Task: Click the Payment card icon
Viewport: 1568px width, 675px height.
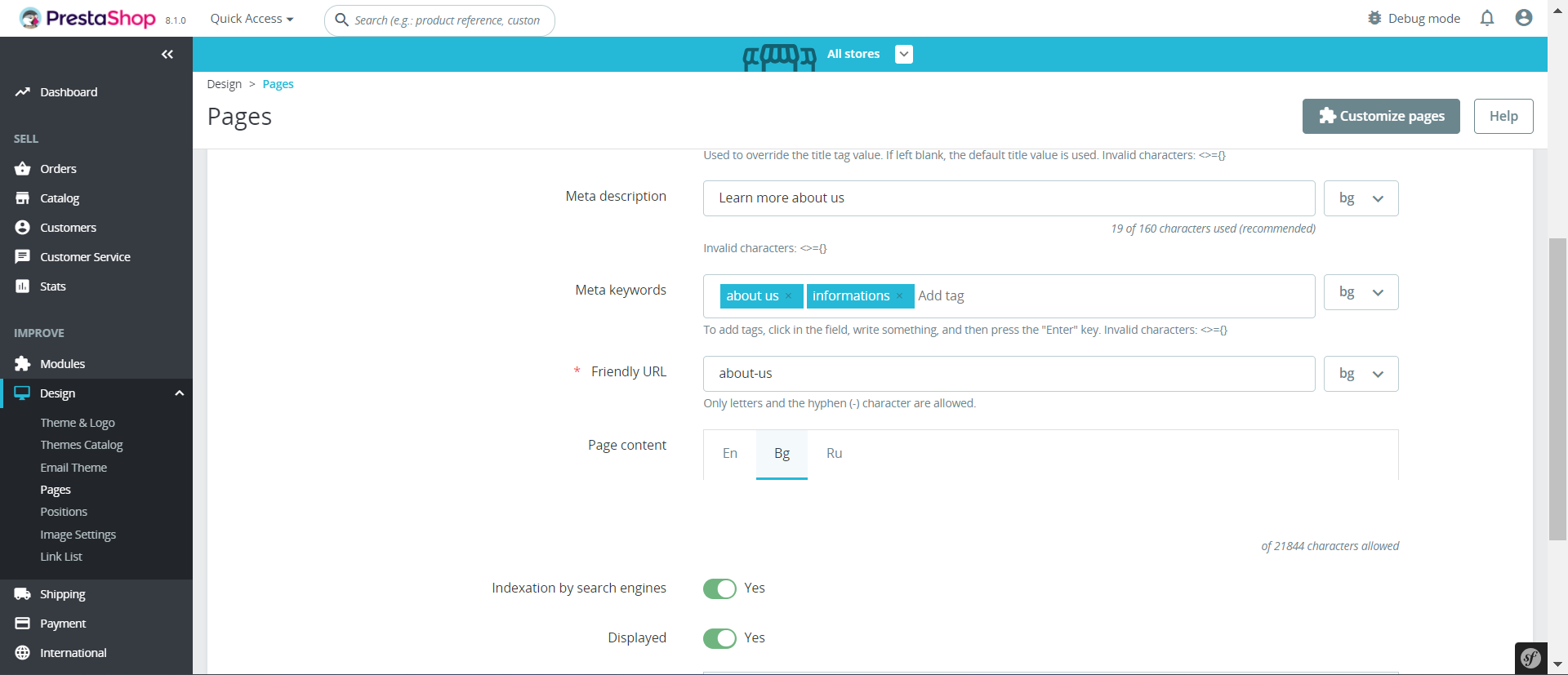Action: click(23, 624)
